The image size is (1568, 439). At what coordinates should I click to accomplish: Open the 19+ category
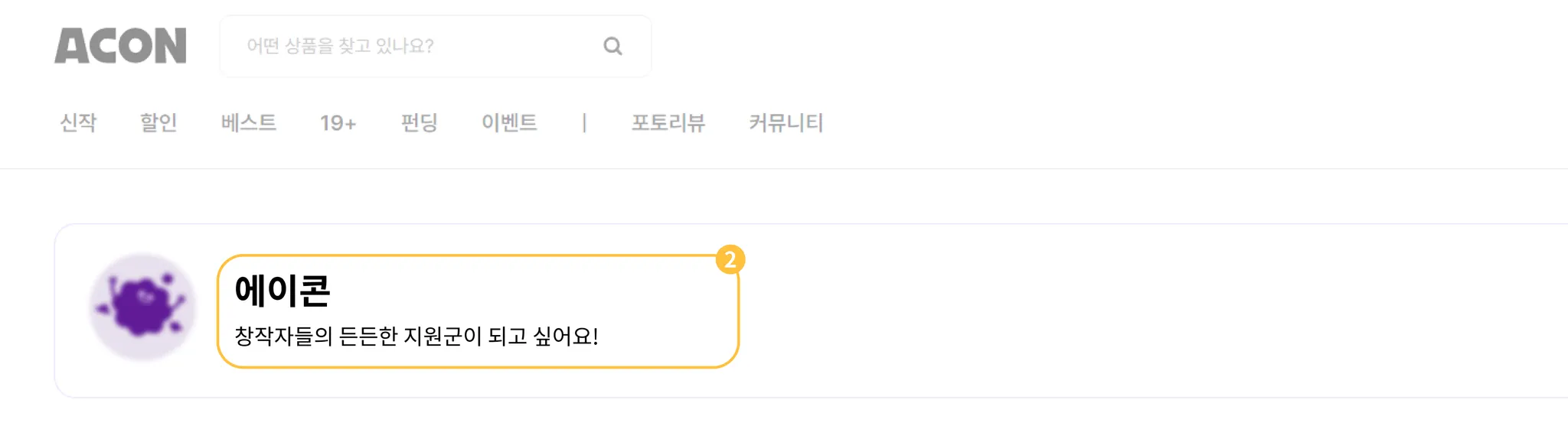[338, 122]
